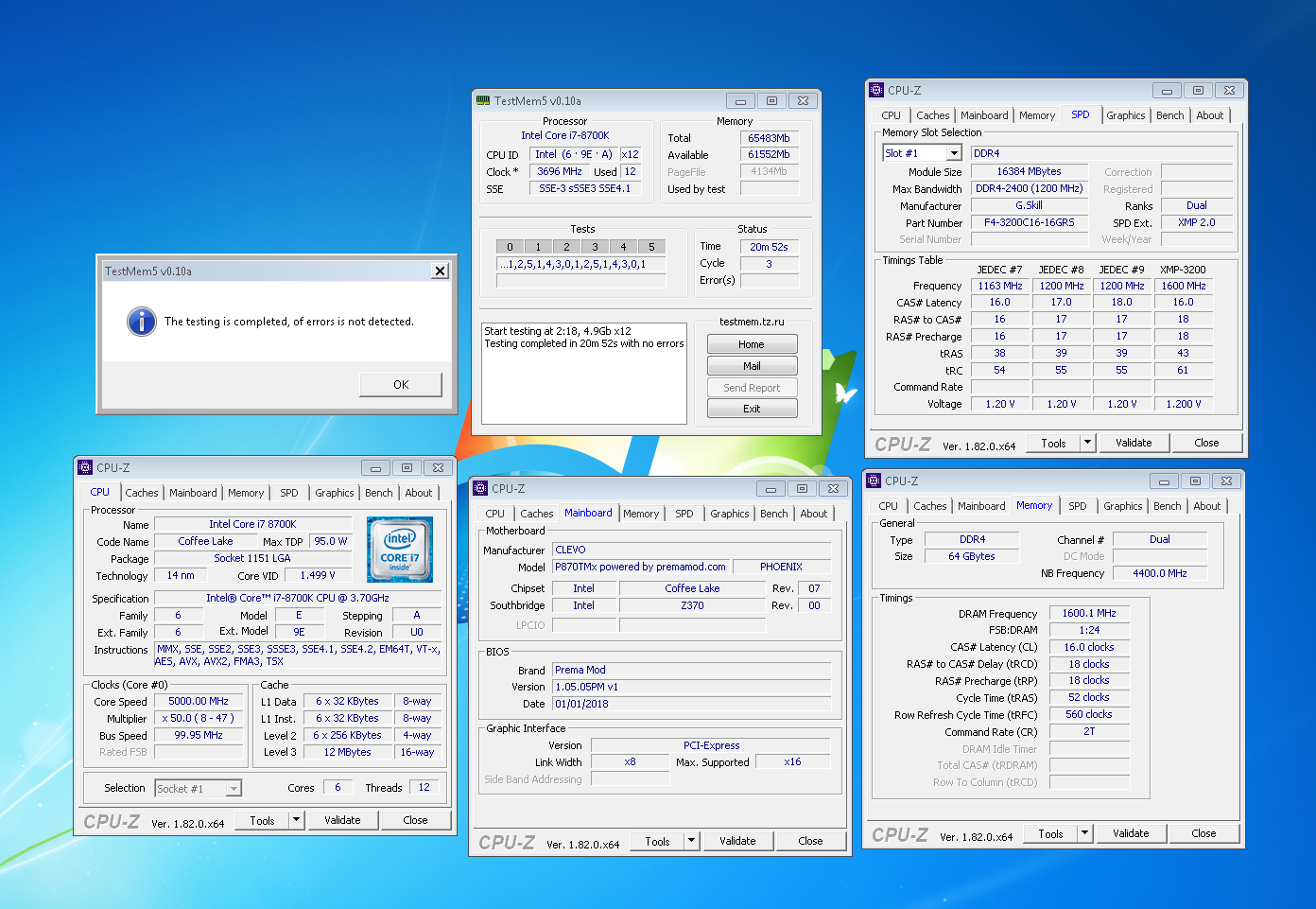Click CPU-Z Mainboard window title icon
1316x909 pixels.
pos(480,488)
